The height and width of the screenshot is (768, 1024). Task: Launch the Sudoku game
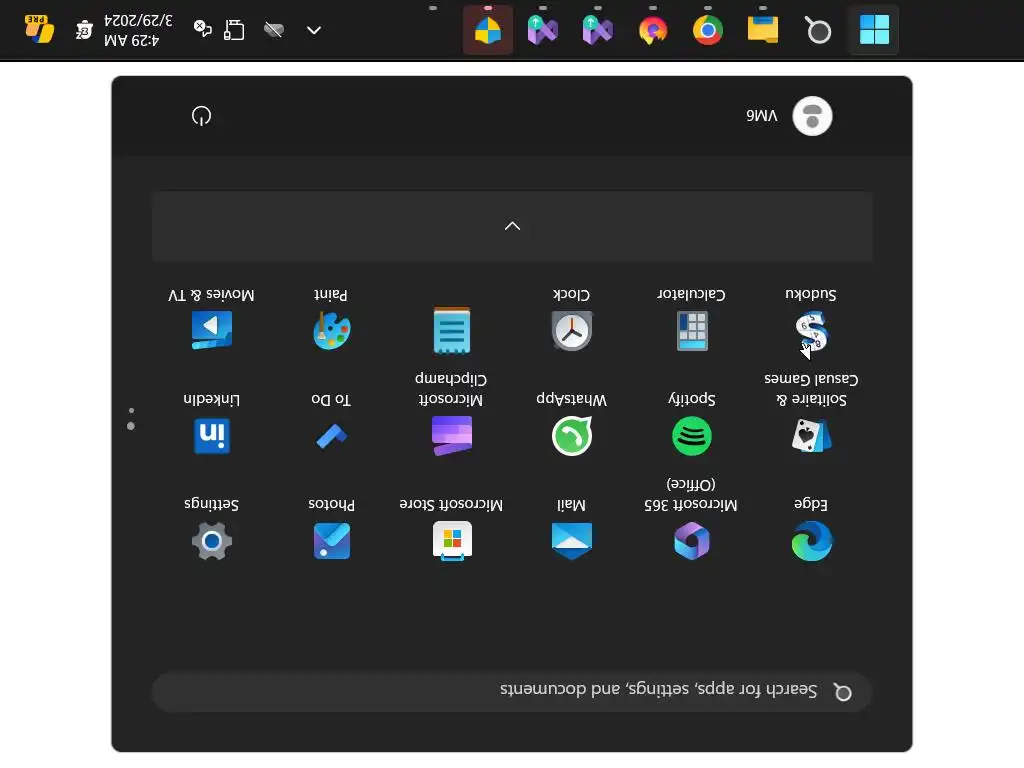811,331
